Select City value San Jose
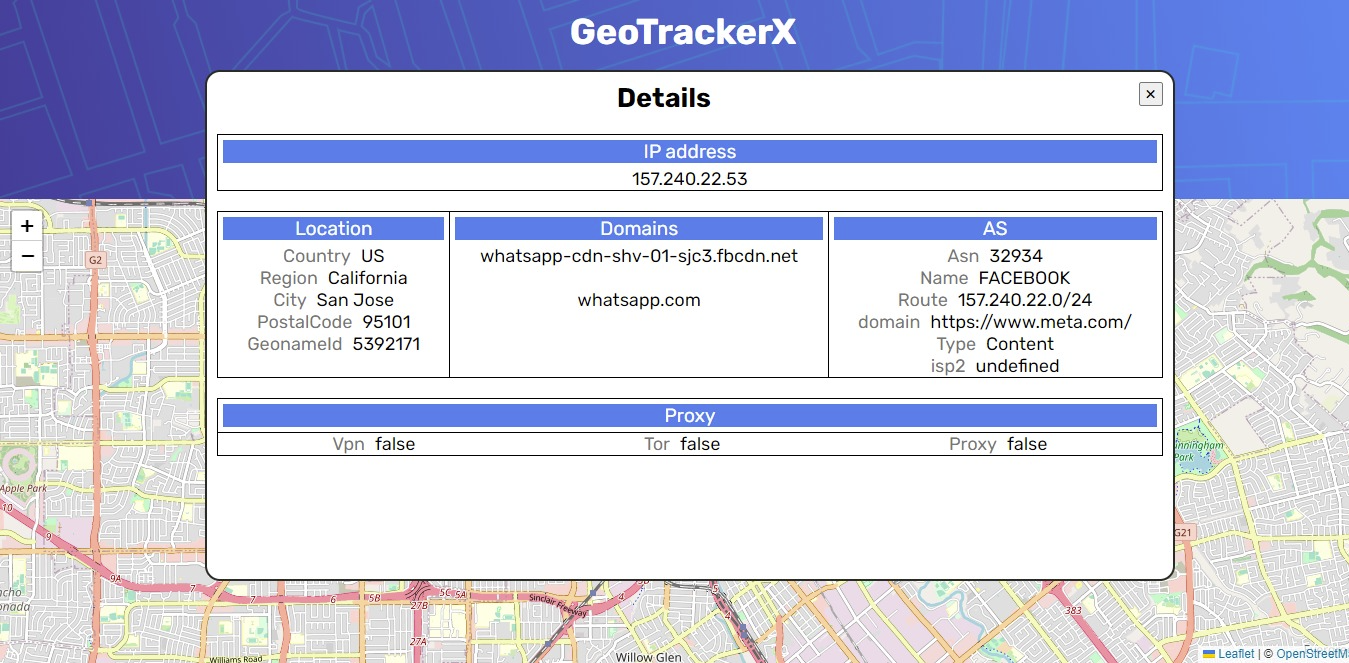Screen dimensions: 1349x663 355,300
